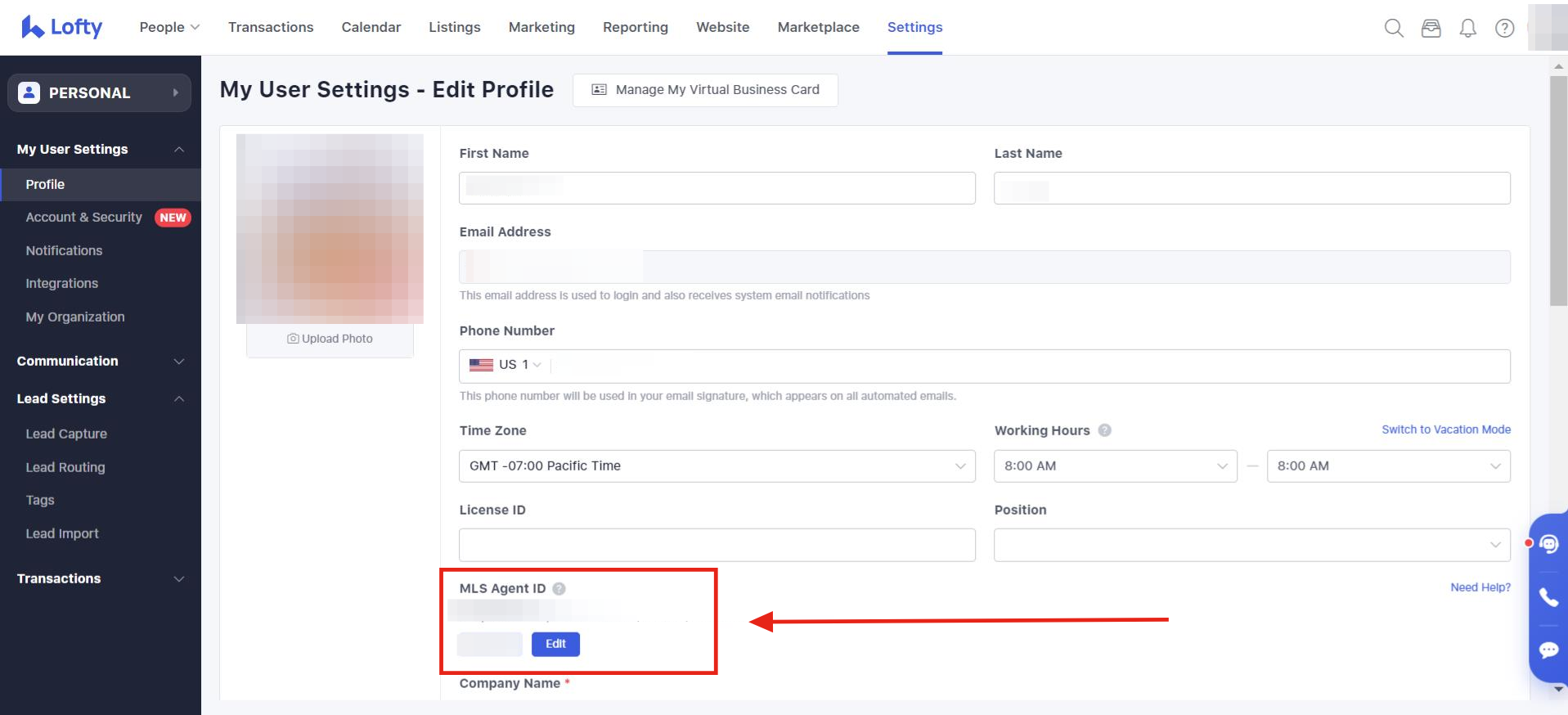Click the help question mark icon in header
Viewport: 1568px width, 715px height.
click(1504, 29)
